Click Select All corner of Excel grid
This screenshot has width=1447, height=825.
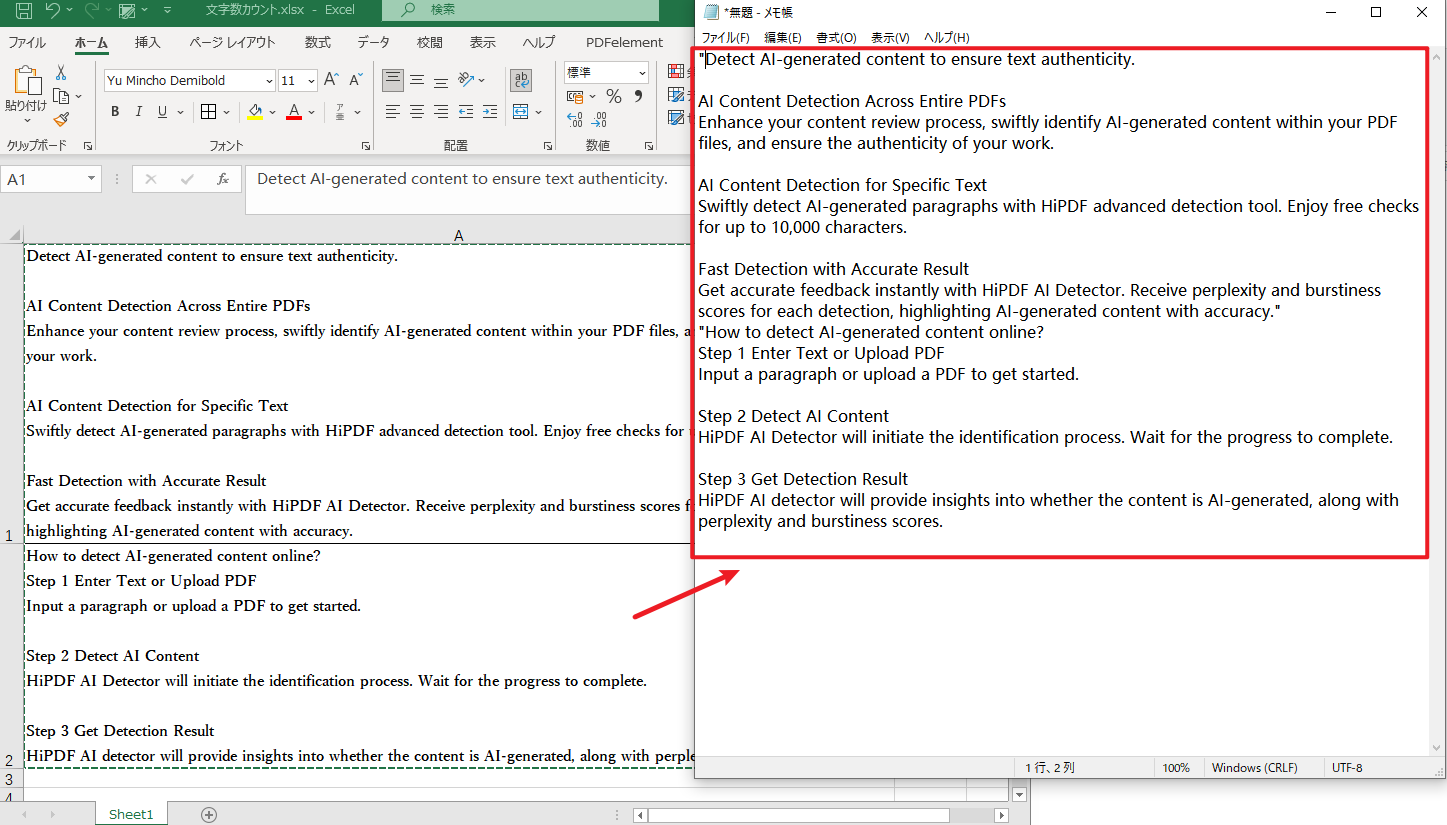[11, 235]
